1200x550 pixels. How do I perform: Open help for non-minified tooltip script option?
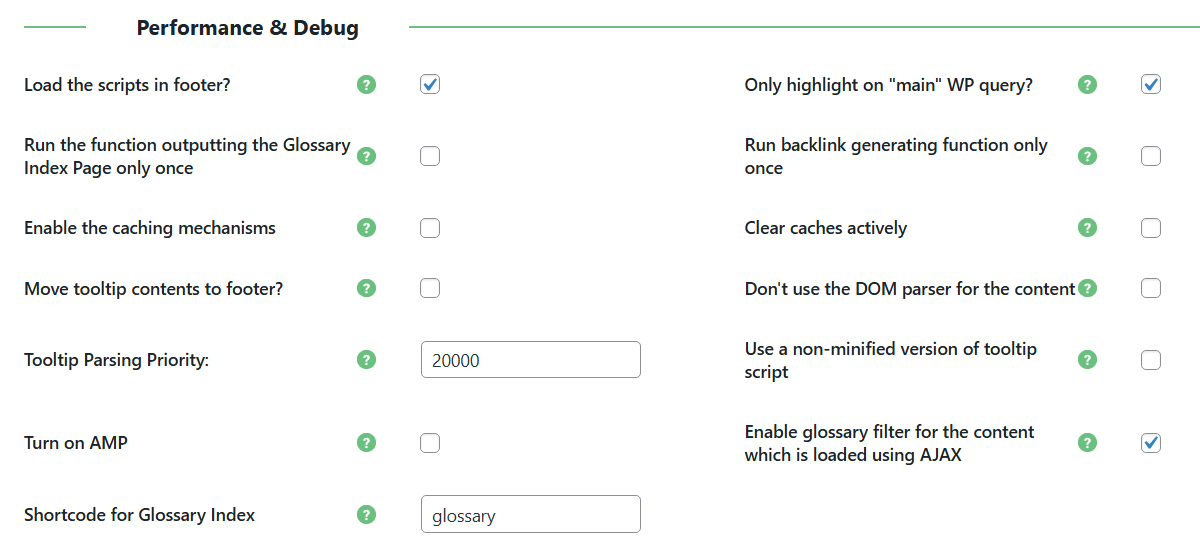pos(1087,360)
